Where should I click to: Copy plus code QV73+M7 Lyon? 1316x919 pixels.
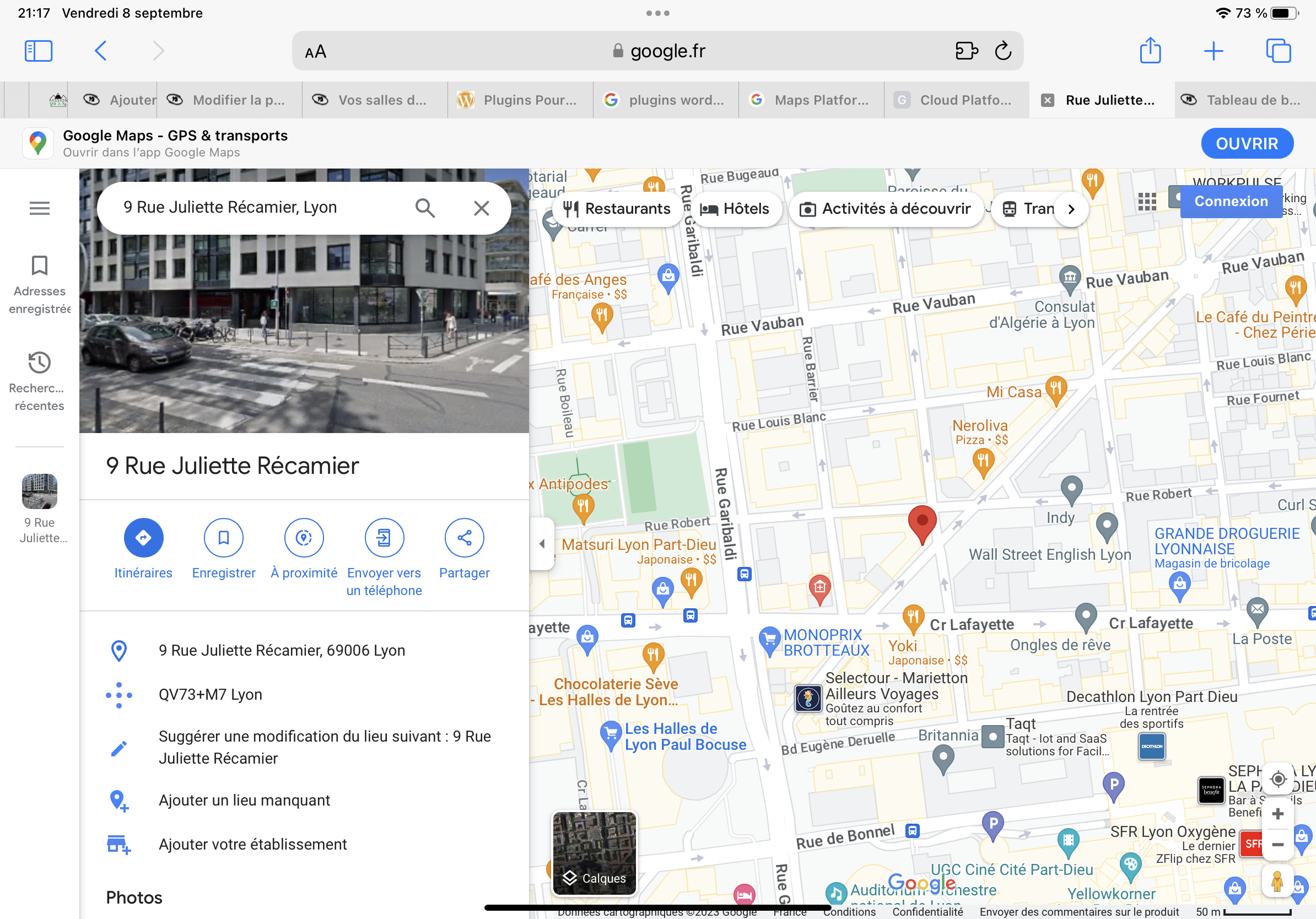point(304,694)
